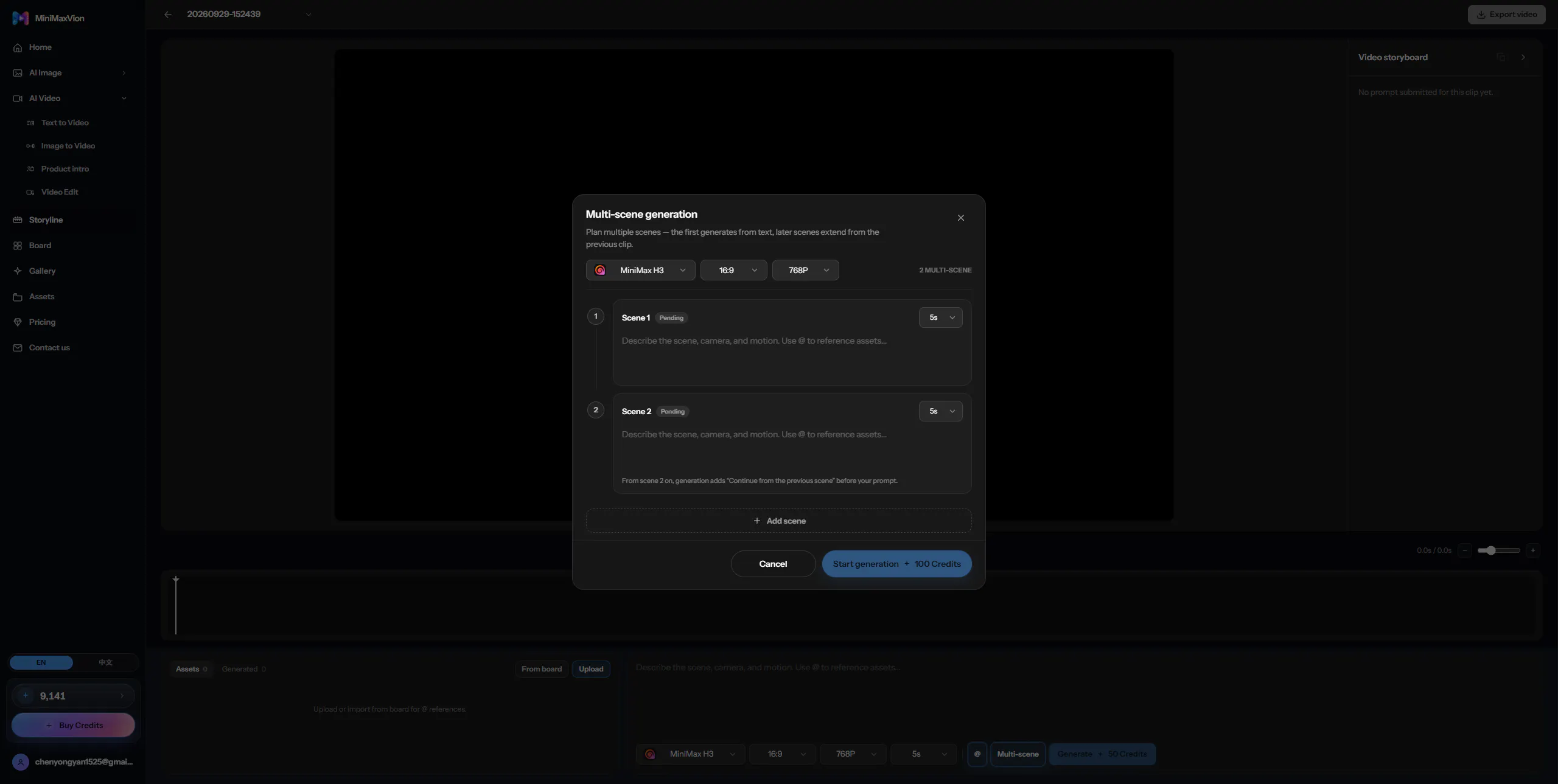Switch language to 中文

click(x=105, y=662)
